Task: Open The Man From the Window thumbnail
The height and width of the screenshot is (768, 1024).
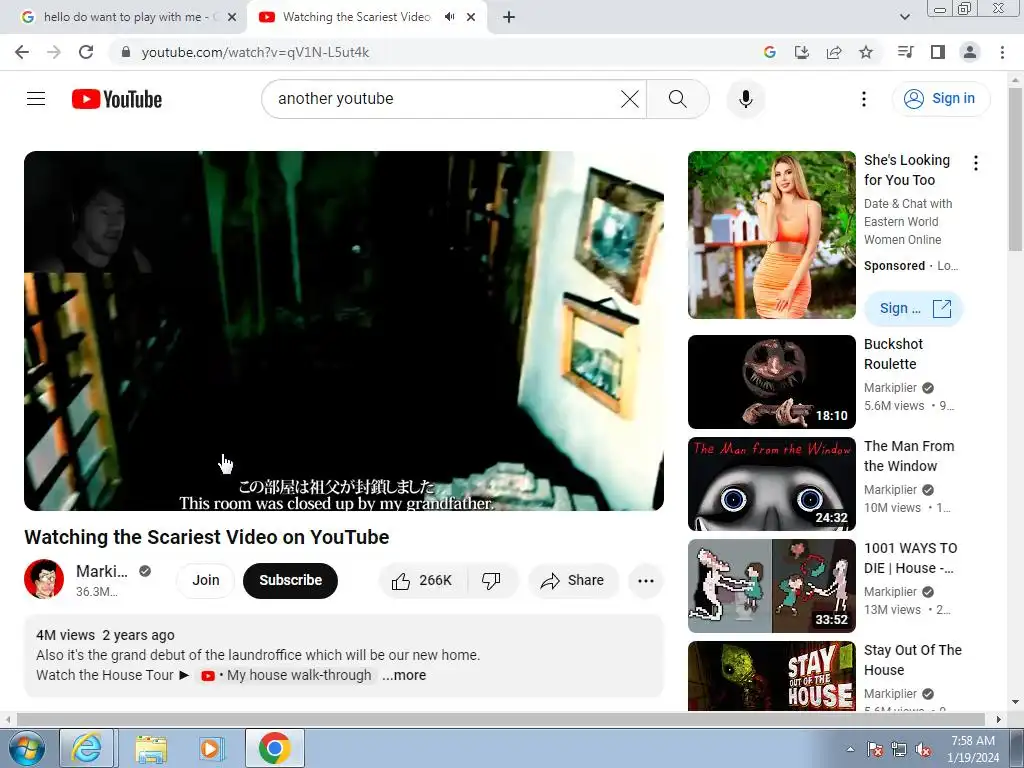Action: [772, 484]
